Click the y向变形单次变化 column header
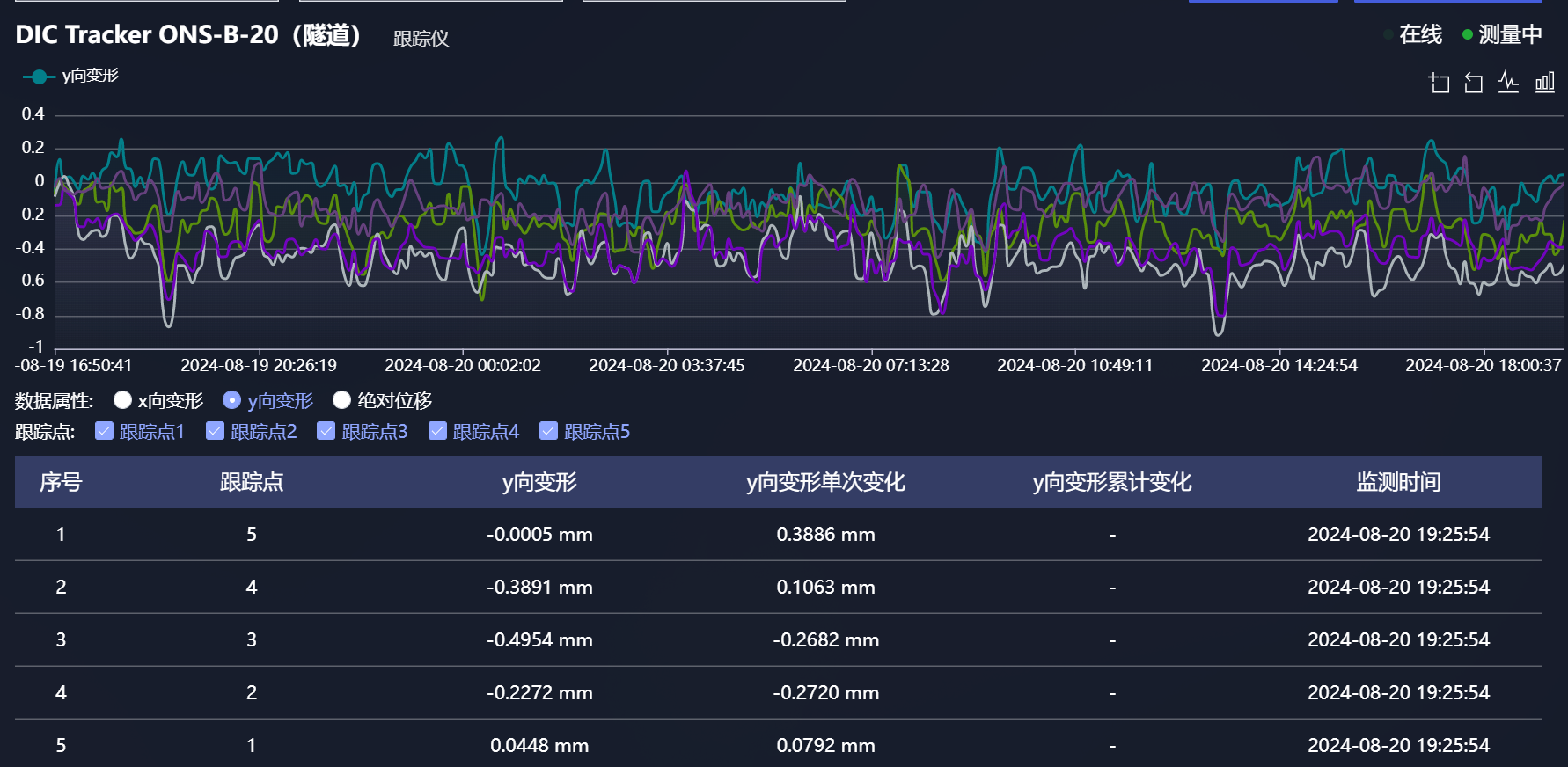 [x=825, y=482]
